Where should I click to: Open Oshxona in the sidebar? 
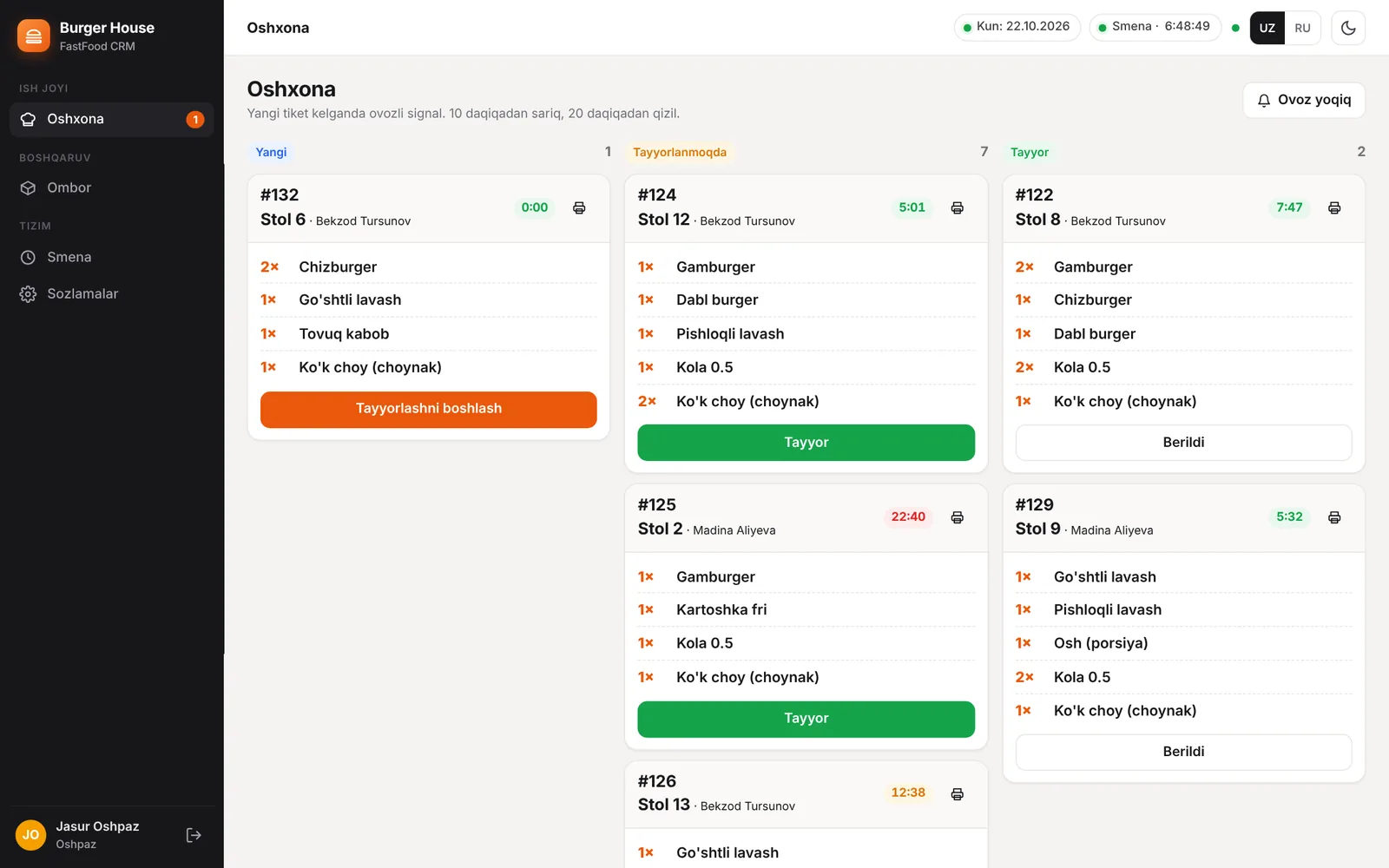click(111, 120)
